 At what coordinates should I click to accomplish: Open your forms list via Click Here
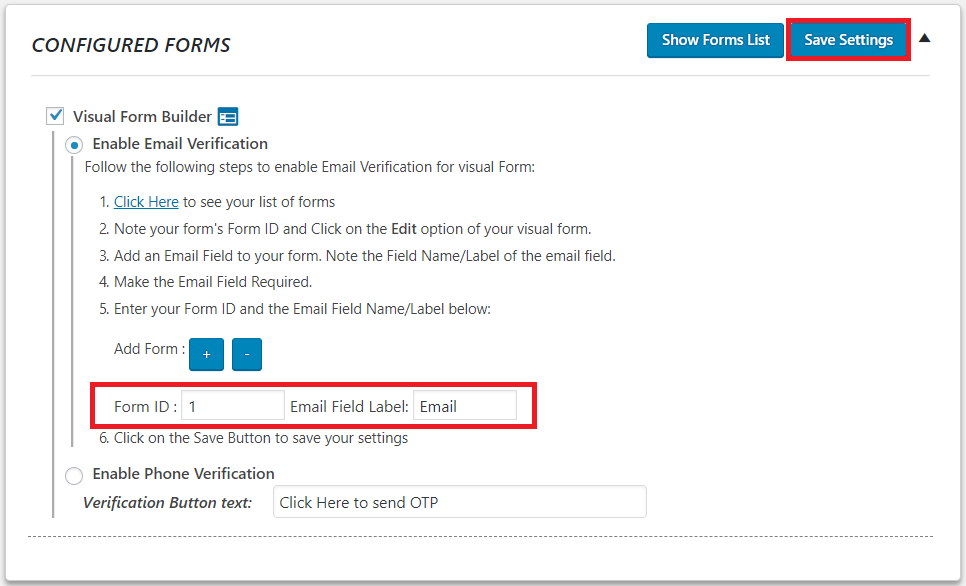click(146, 201)
